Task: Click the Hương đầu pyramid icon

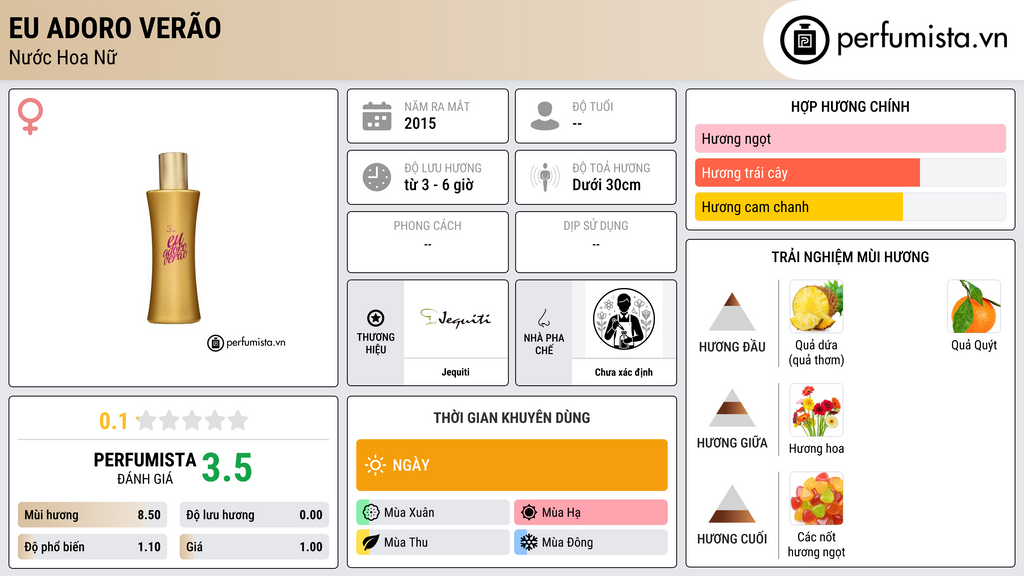Action: pyautogui.click(x=732, y=312)
